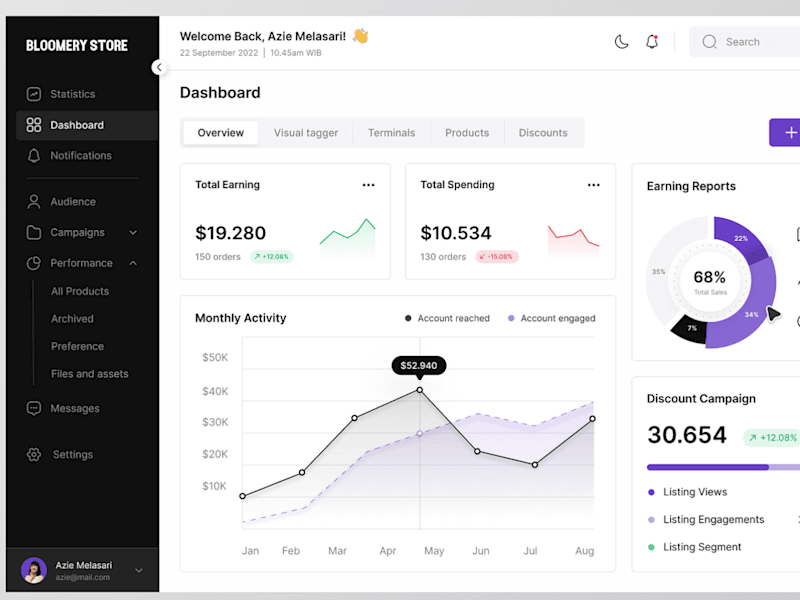Open Settings menu item

point(72,455)
